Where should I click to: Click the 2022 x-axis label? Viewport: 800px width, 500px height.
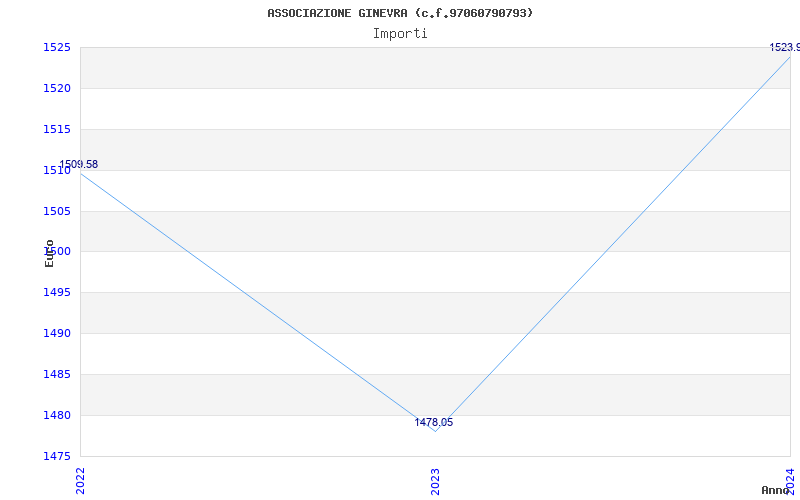tap(80, 481)
